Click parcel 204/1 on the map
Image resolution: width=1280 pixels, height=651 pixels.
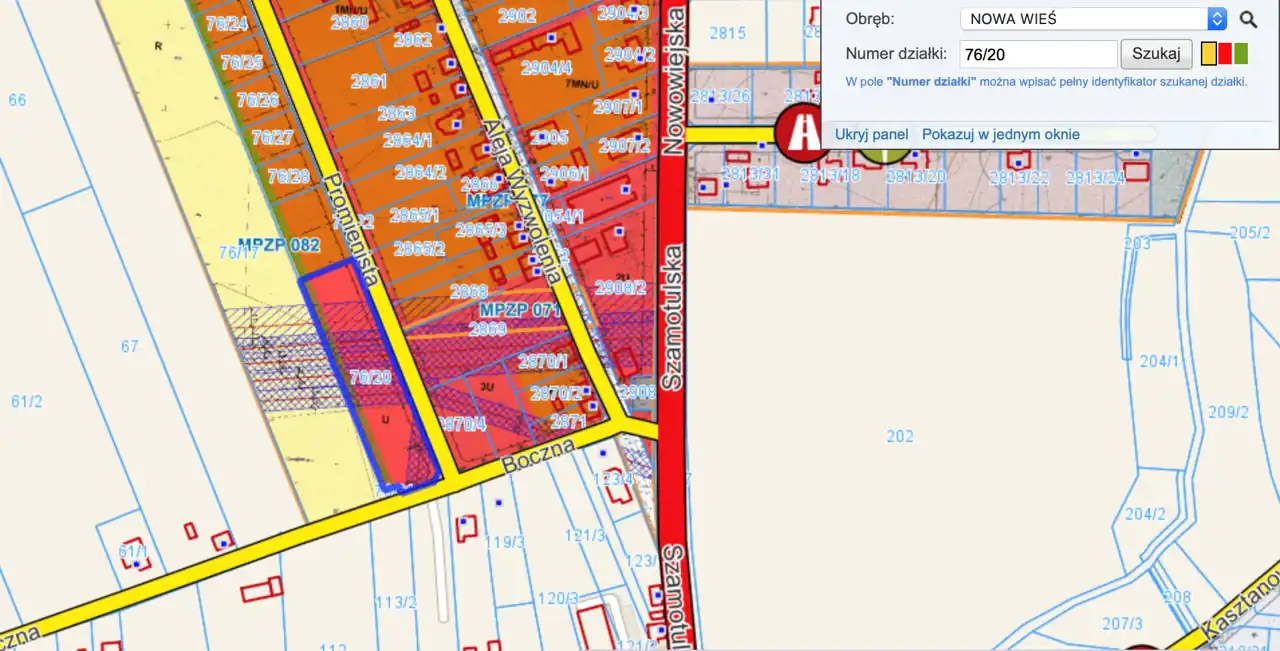point(1159,361)
